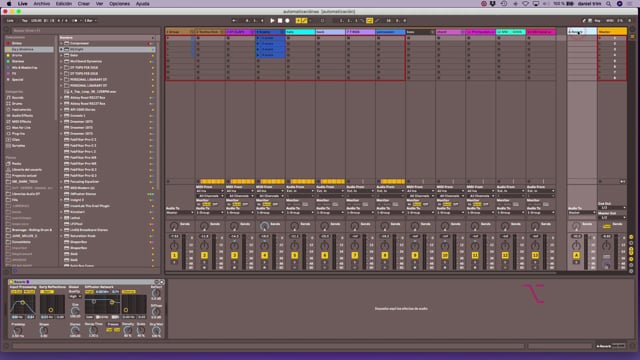
Task: Click the Link button
Action: tap(10, 20)
